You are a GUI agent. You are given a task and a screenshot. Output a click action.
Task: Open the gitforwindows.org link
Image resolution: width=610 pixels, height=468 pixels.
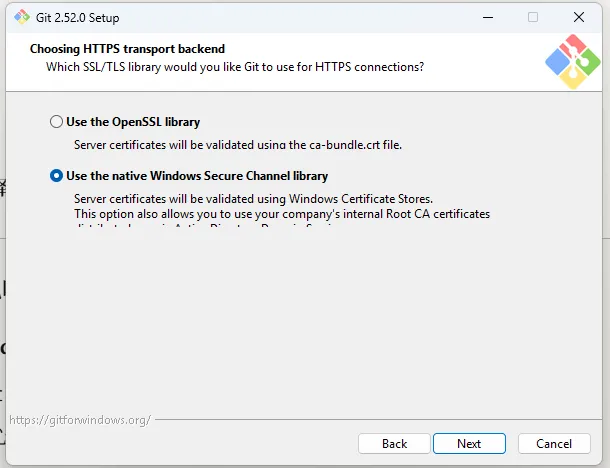point(80,420)
